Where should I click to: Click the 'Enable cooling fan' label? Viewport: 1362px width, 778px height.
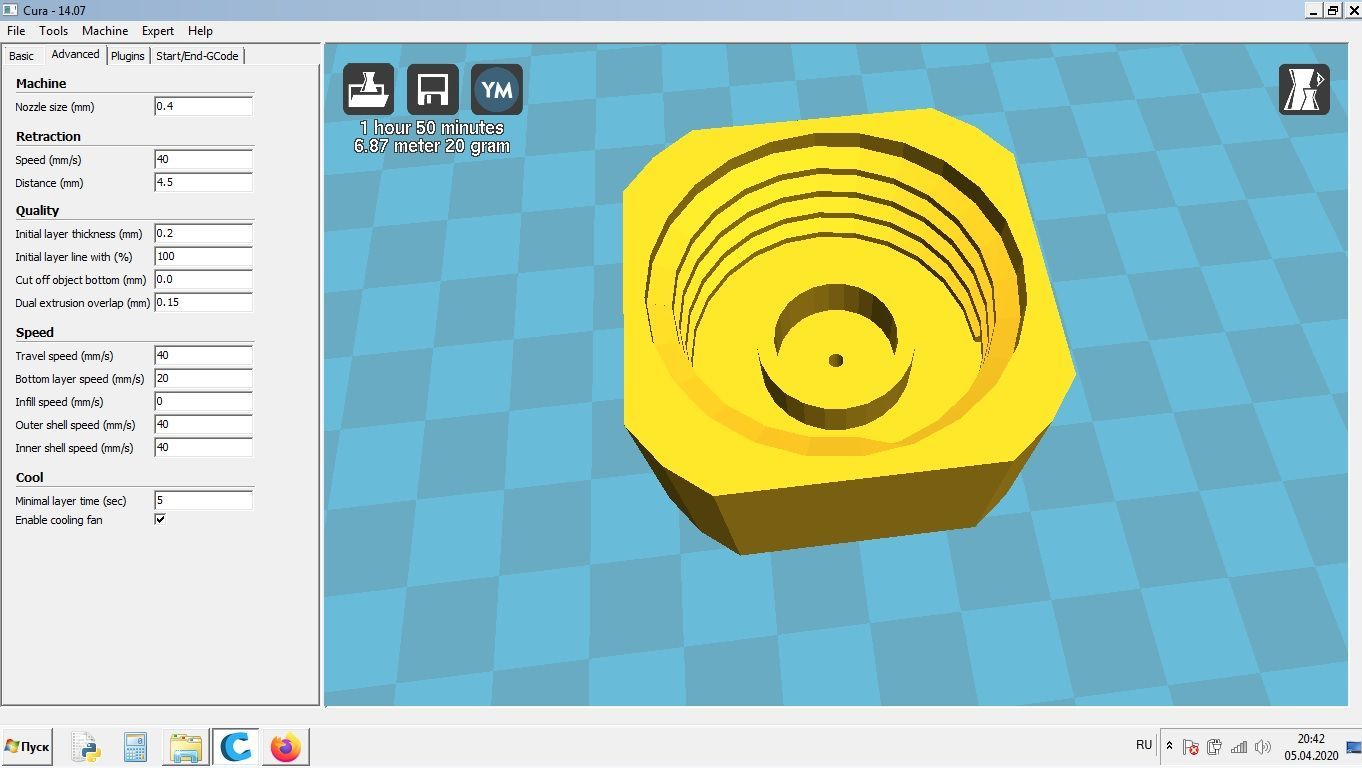pyautogui.click(x=59, y=520)
